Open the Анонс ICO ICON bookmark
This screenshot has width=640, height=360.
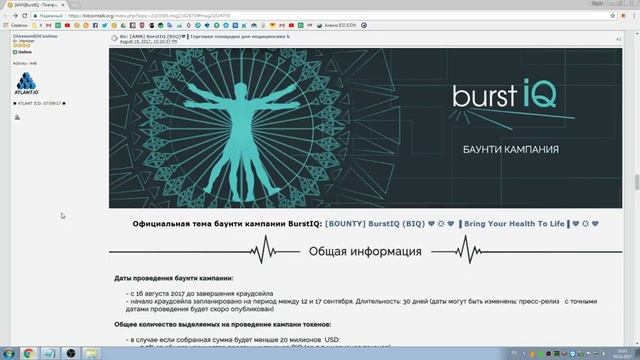coord(336,25)
